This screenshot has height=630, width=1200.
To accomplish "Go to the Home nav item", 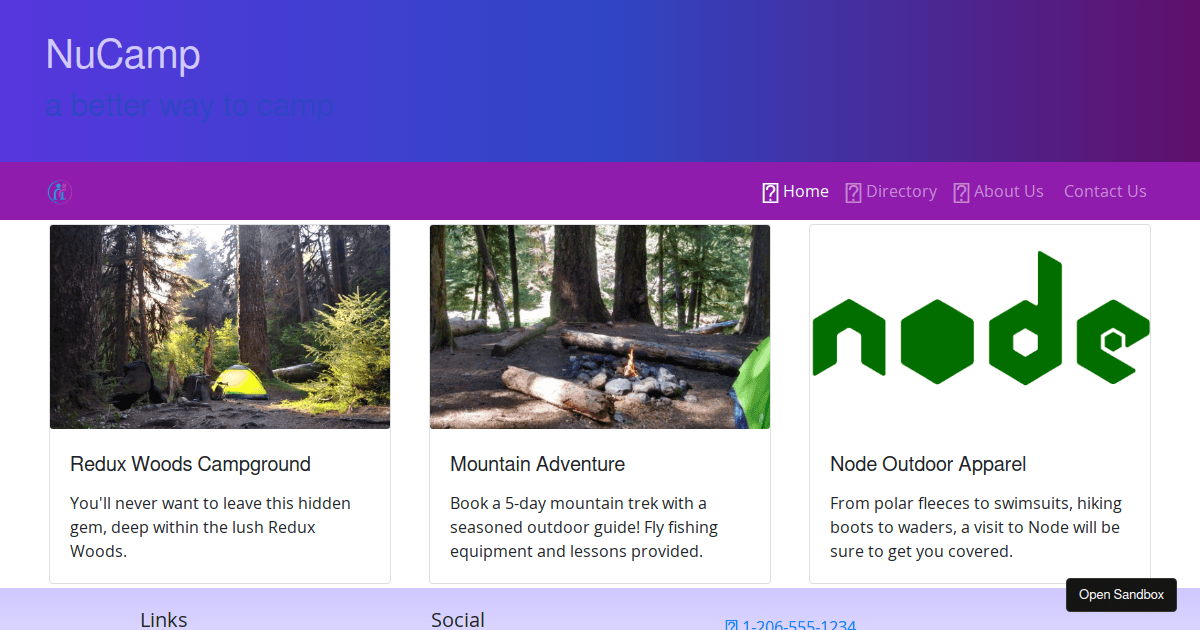I will click(795, 191).
